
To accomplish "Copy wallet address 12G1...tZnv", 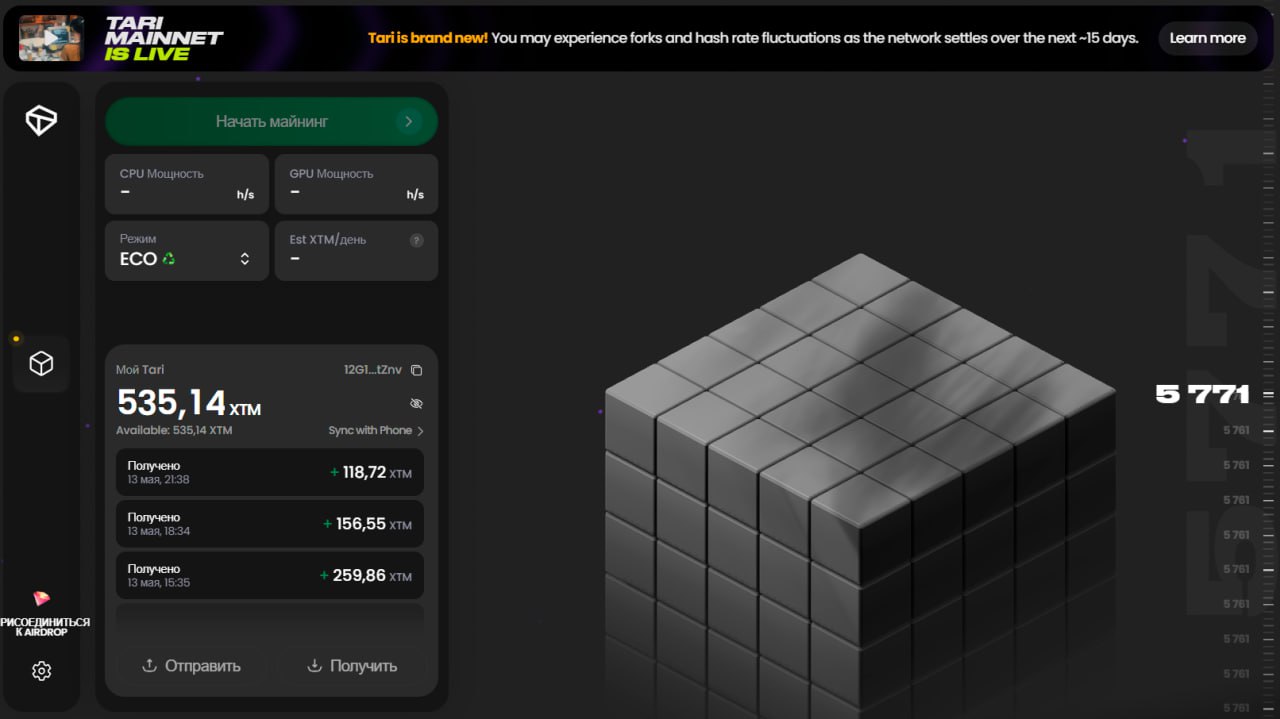I will (417, 370).
